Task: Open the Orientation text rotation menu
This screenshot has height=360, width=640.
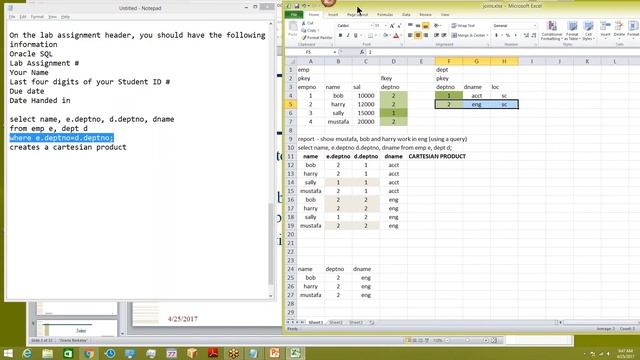Action: coord(437,26)
